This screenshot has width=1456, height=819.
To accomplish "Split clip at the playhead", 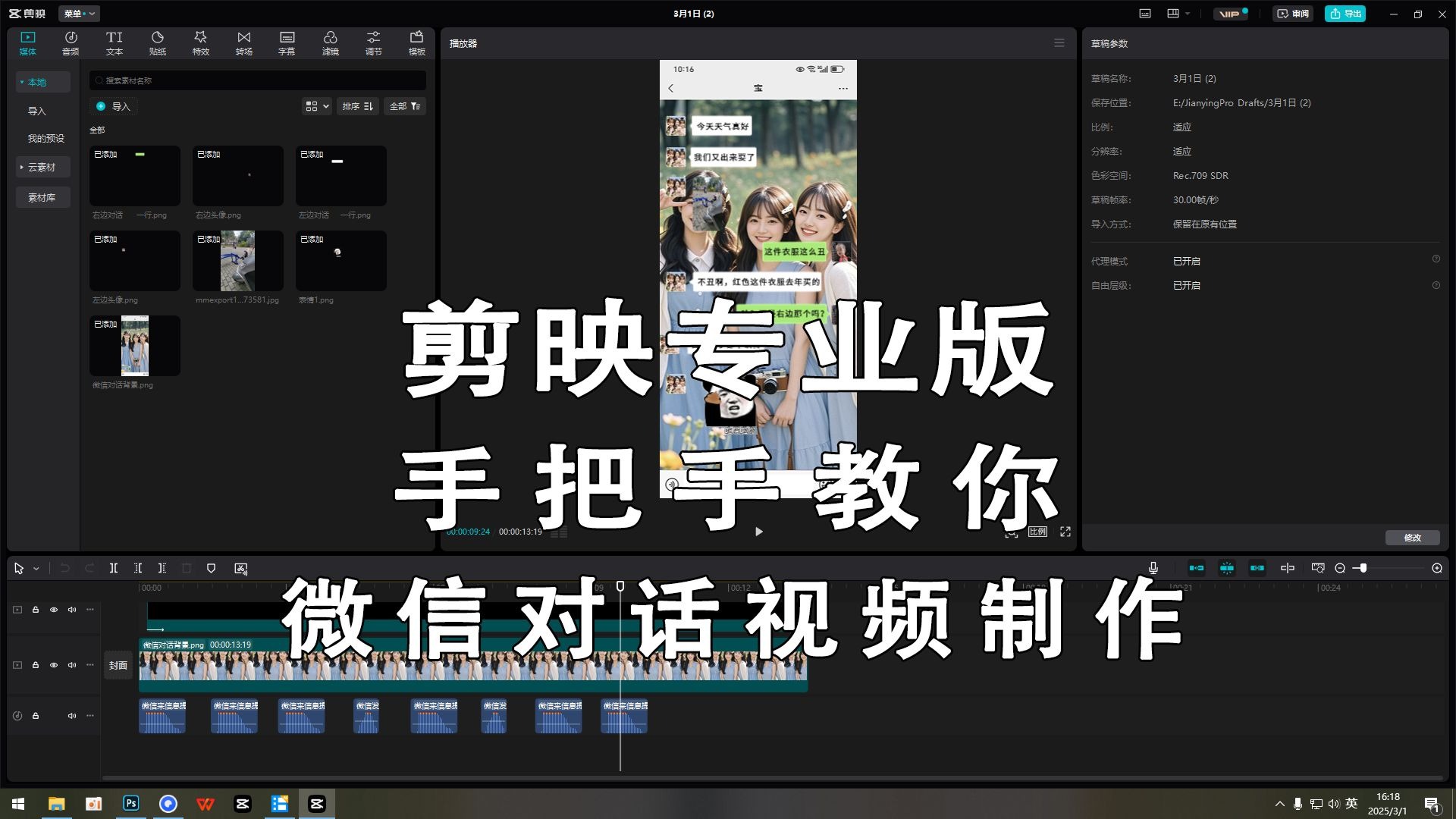I will tap(114, 568).
